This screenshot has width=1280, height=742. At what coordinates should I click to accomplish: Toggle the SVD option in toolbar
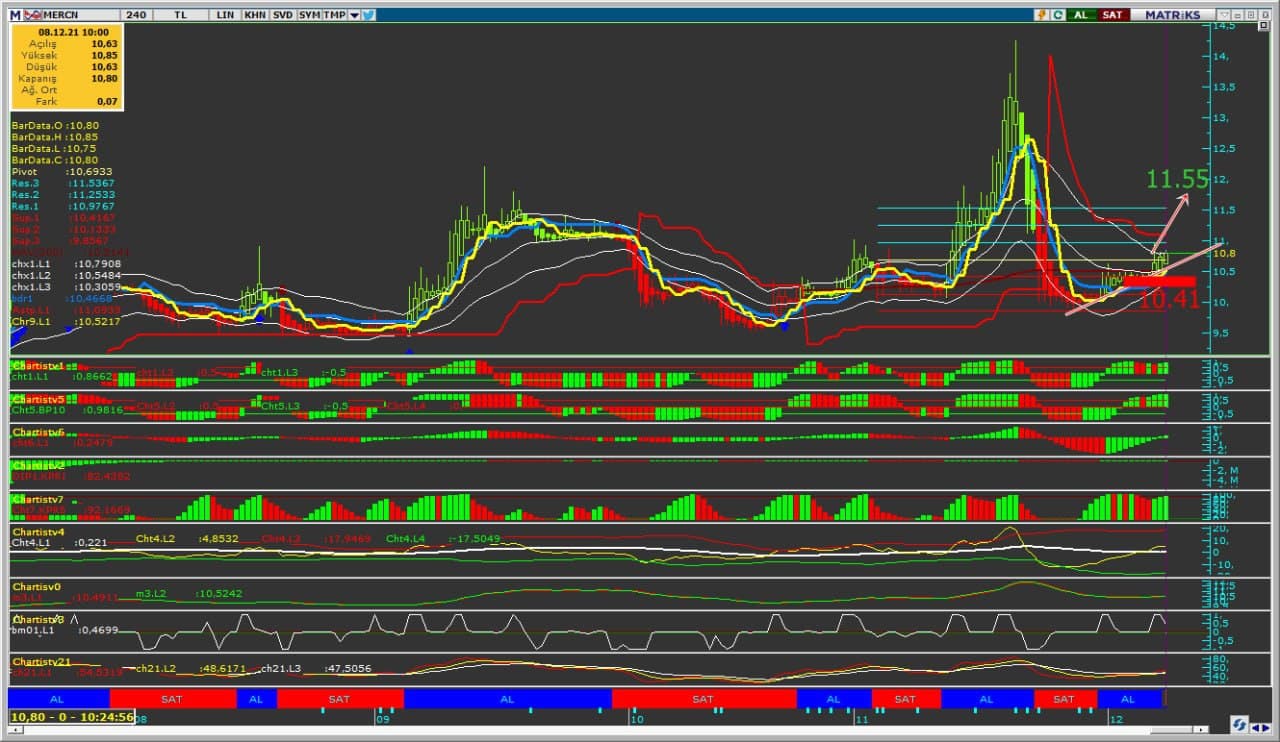(x=283, y=15)
